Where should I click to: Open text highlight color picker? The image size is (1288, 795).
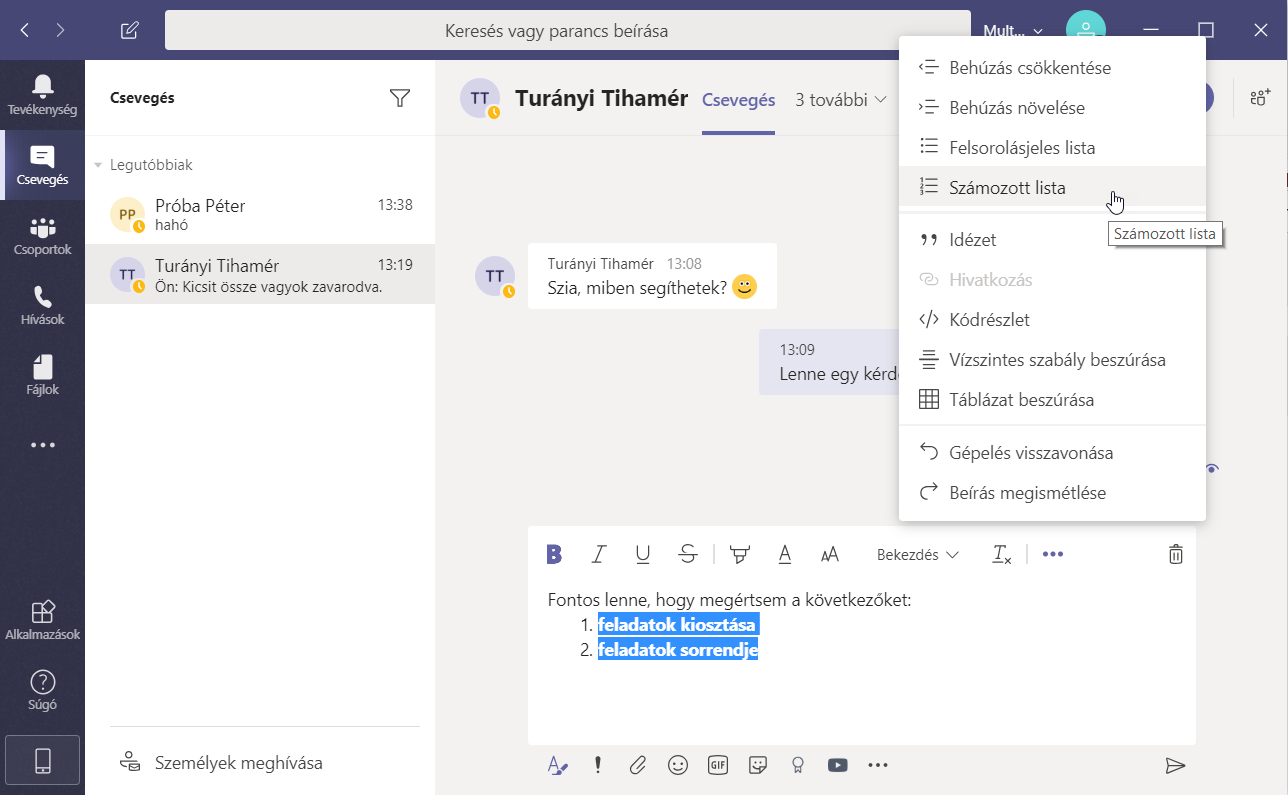740,554
